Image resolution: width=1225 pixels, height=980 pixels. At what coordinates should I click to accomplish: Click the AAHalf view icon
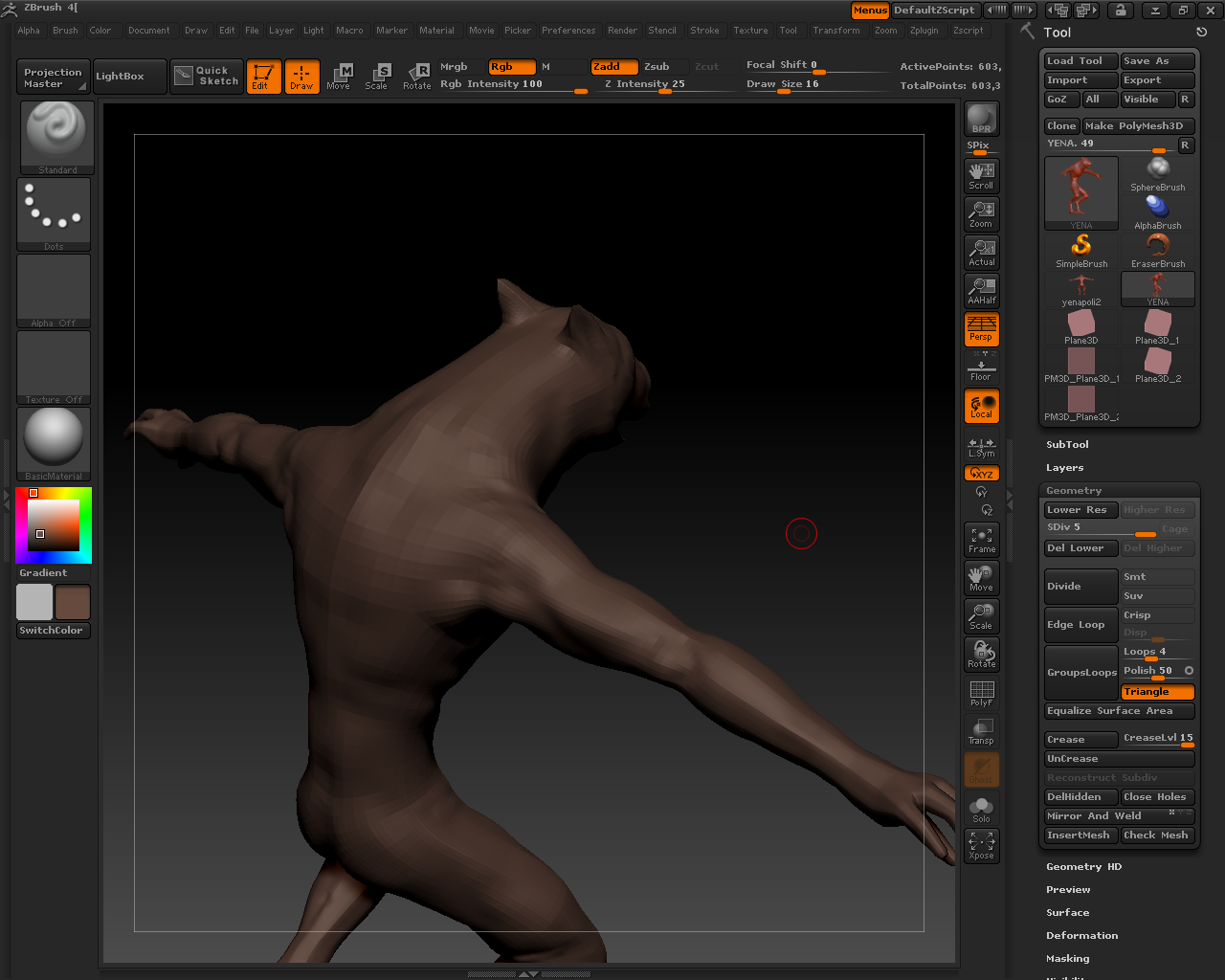tap(981, 290)
